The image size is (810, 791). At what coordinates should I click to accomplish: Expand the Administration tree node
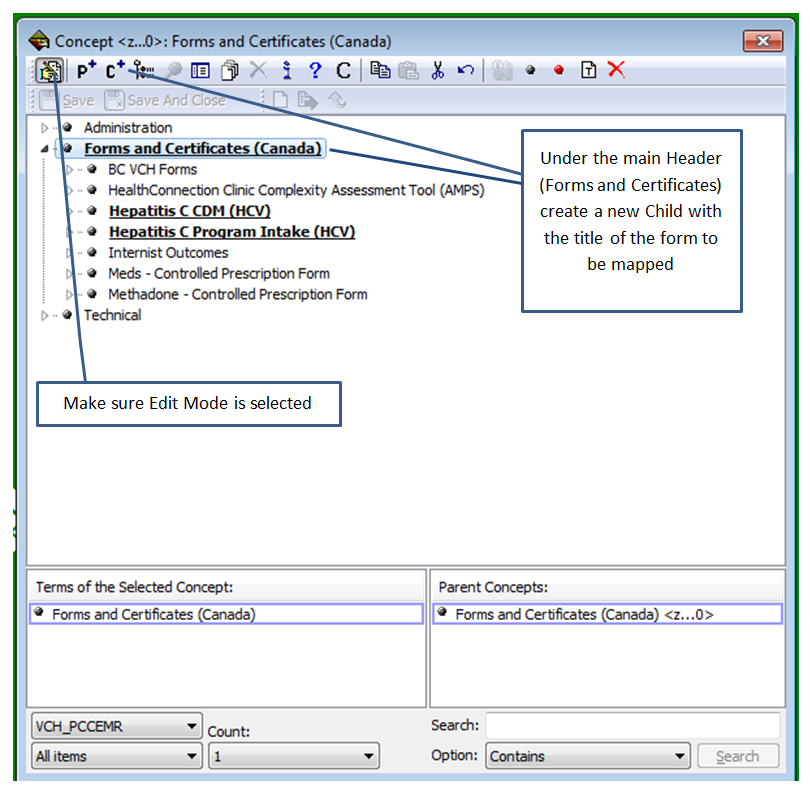coord(44,128)
